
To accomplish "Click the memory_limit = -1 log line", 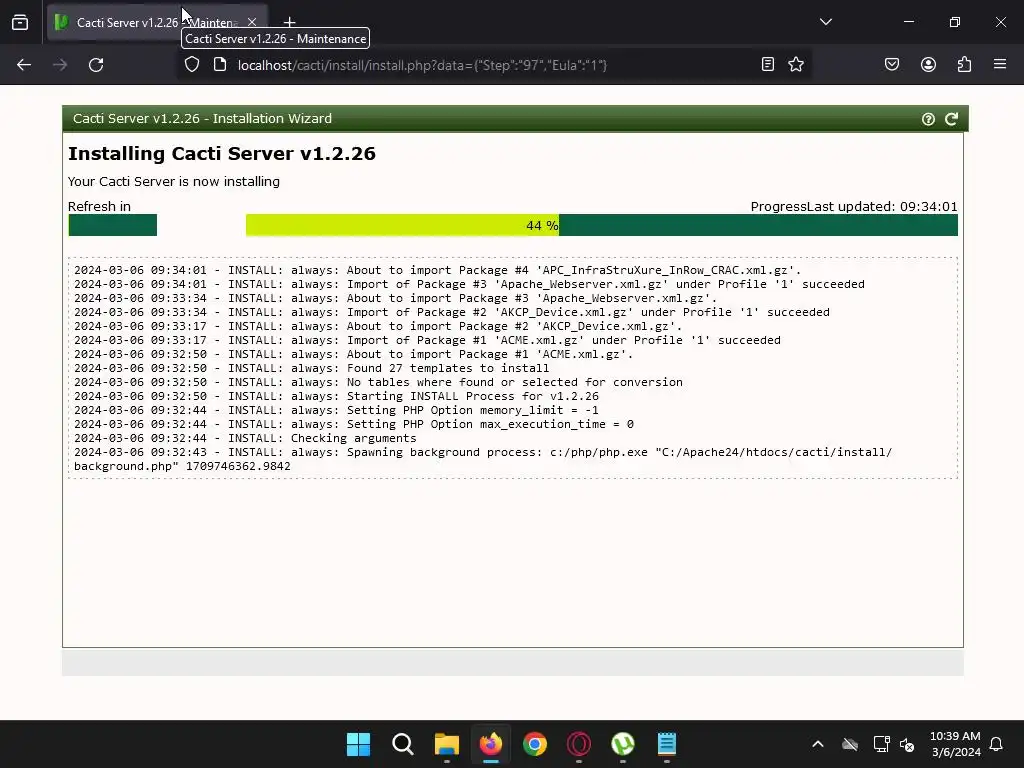I will click(x=336, y=410).
